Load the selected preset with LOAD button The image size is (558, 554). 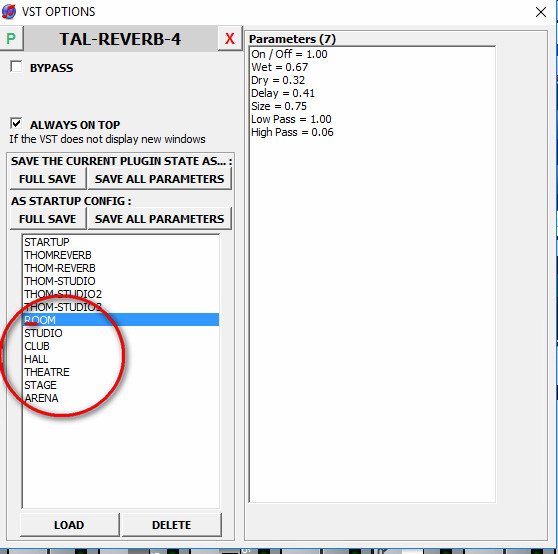[69, 525]
